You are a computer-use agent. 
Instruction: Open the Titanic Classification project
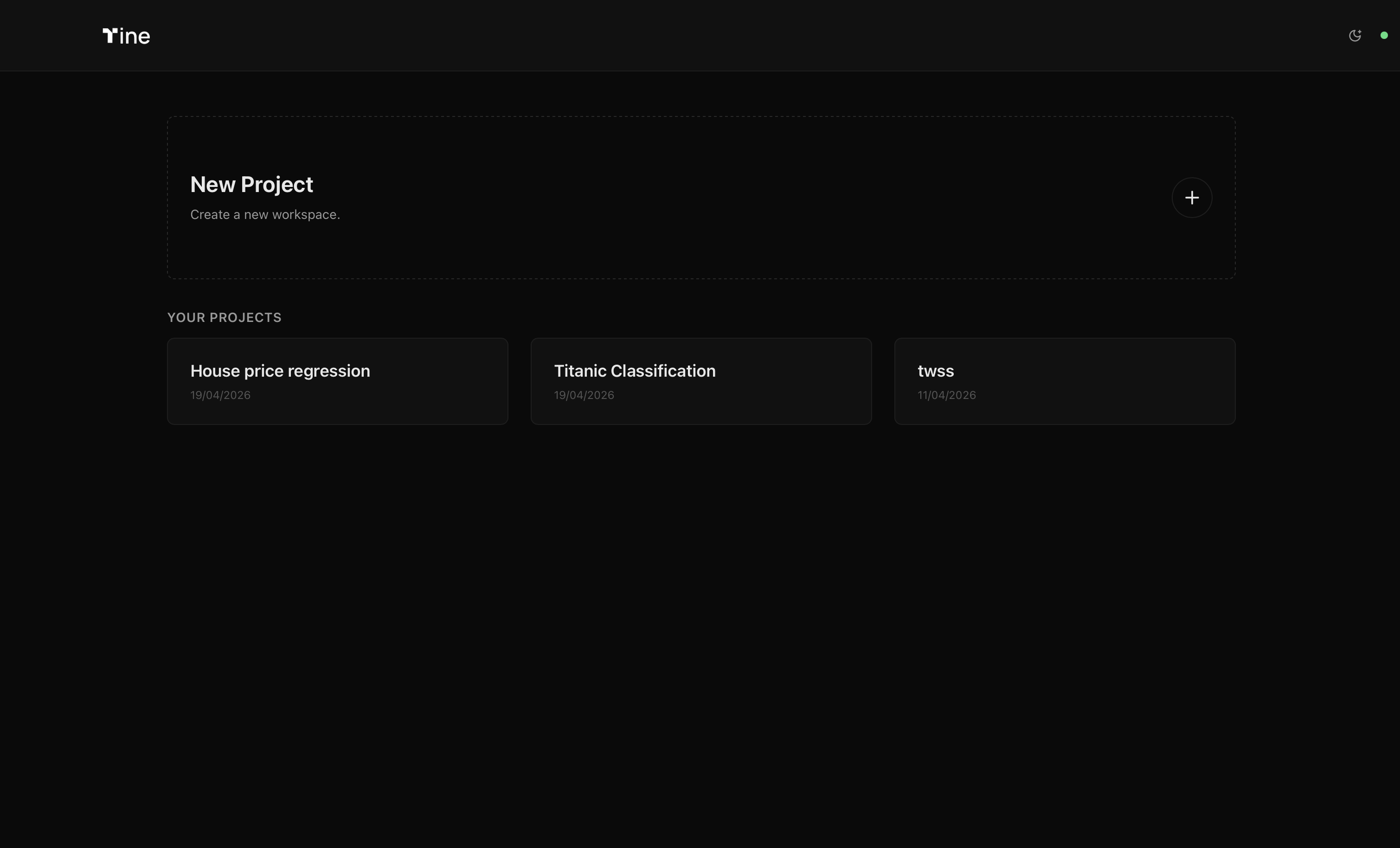click(x=634, y=371)
